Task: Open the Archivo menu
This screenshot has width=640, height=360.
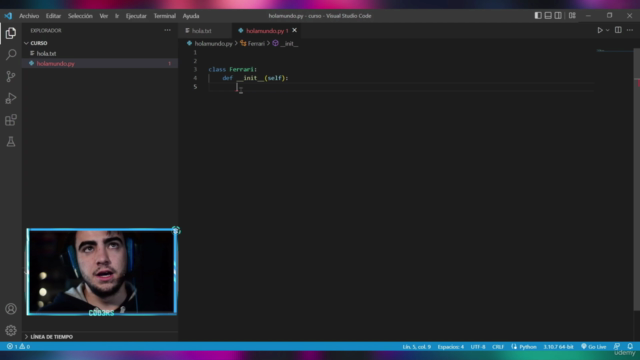Action: pos(29,16)
